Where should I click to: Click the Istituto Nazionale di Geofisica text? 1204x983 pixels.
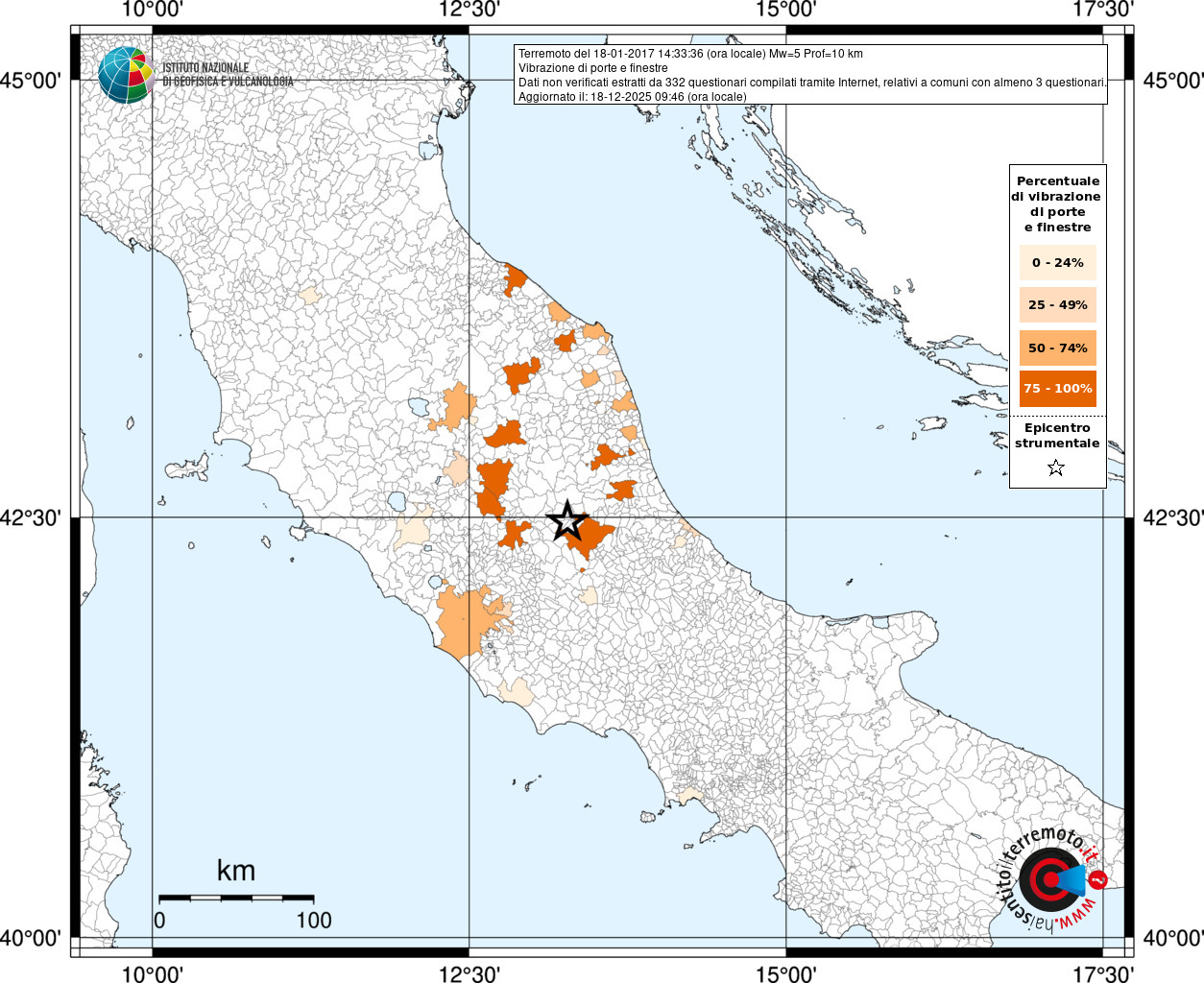pos(228,75)
